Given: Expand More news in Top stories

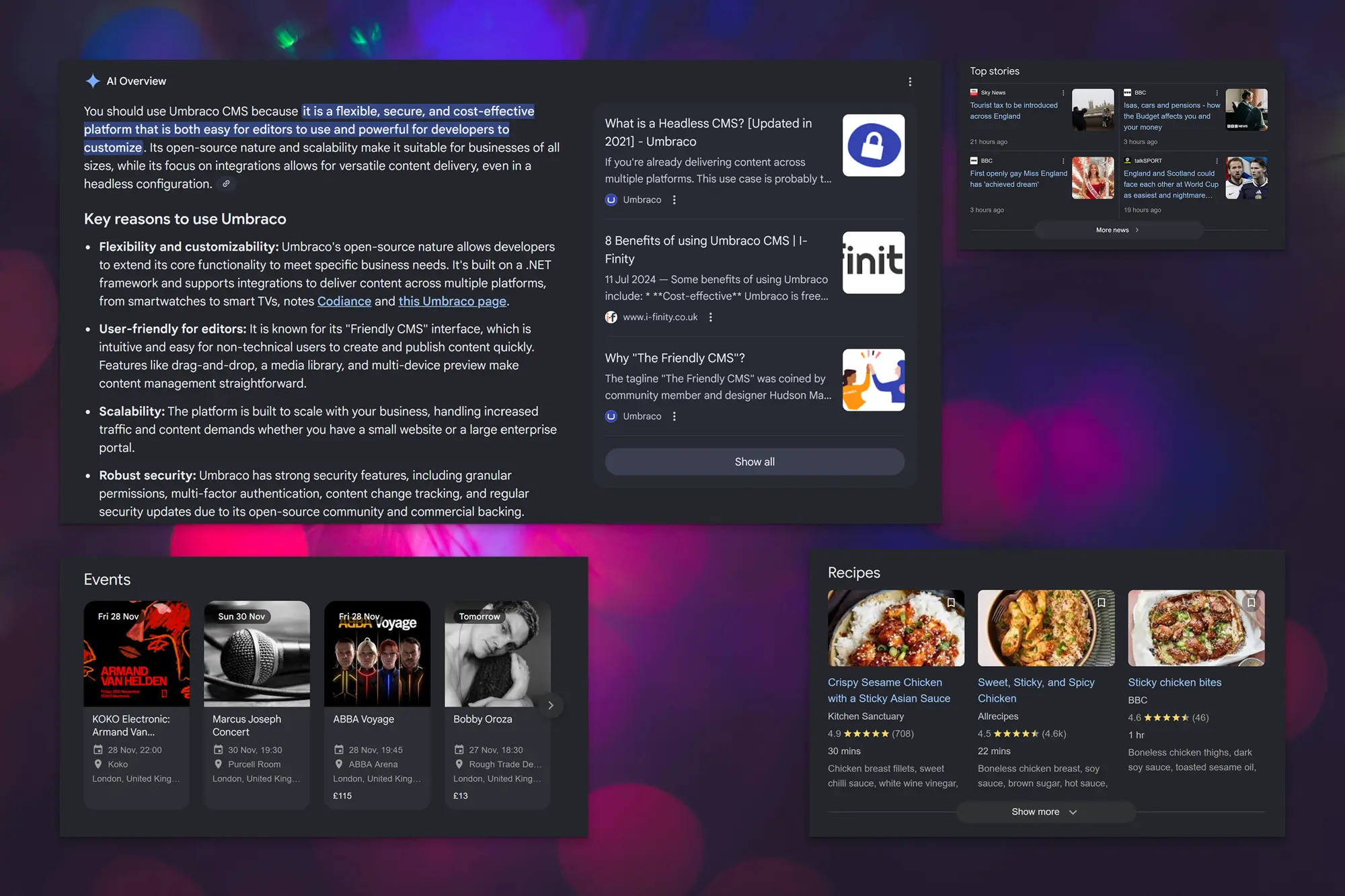Looking at the screenshot, I should point(1118,229).
